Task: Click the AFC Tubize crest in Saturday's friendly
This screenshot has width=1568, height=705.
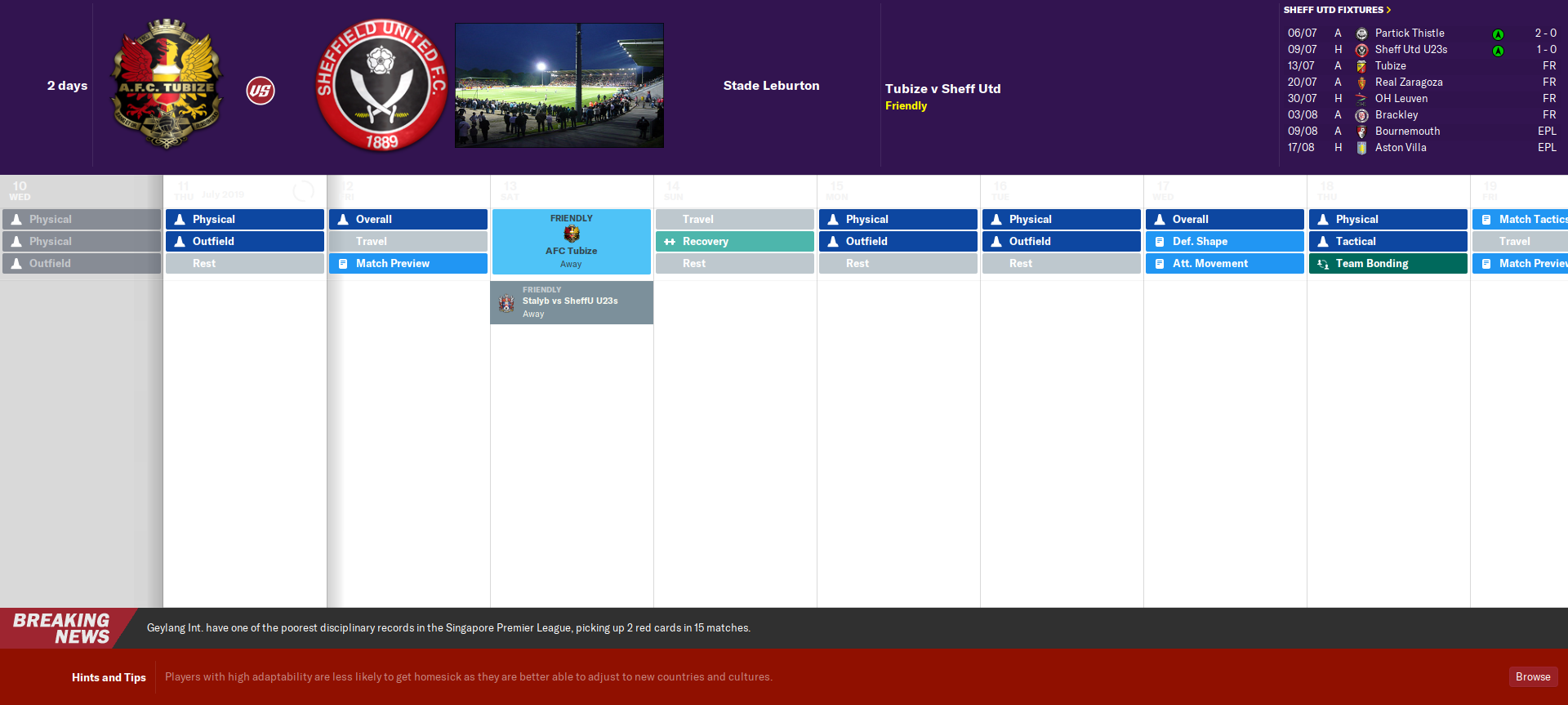Action: click(572, 234)
